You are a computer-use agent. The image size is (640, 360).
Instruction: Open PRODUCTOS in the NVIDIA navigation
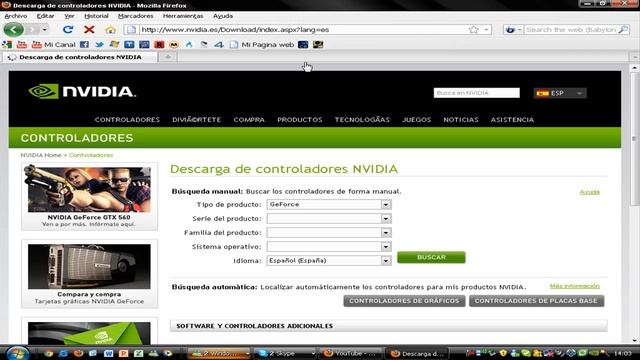coord(300,120)
